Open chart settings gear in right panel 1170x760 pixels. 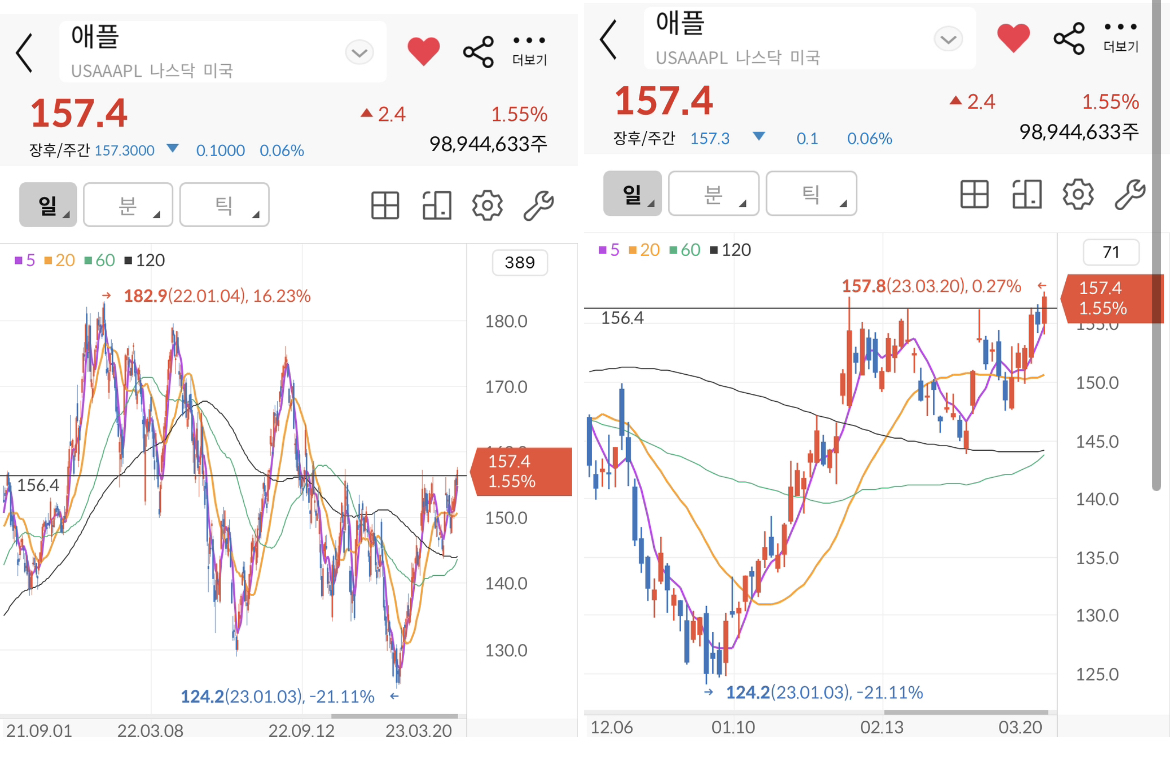(x=1078, y=194)
